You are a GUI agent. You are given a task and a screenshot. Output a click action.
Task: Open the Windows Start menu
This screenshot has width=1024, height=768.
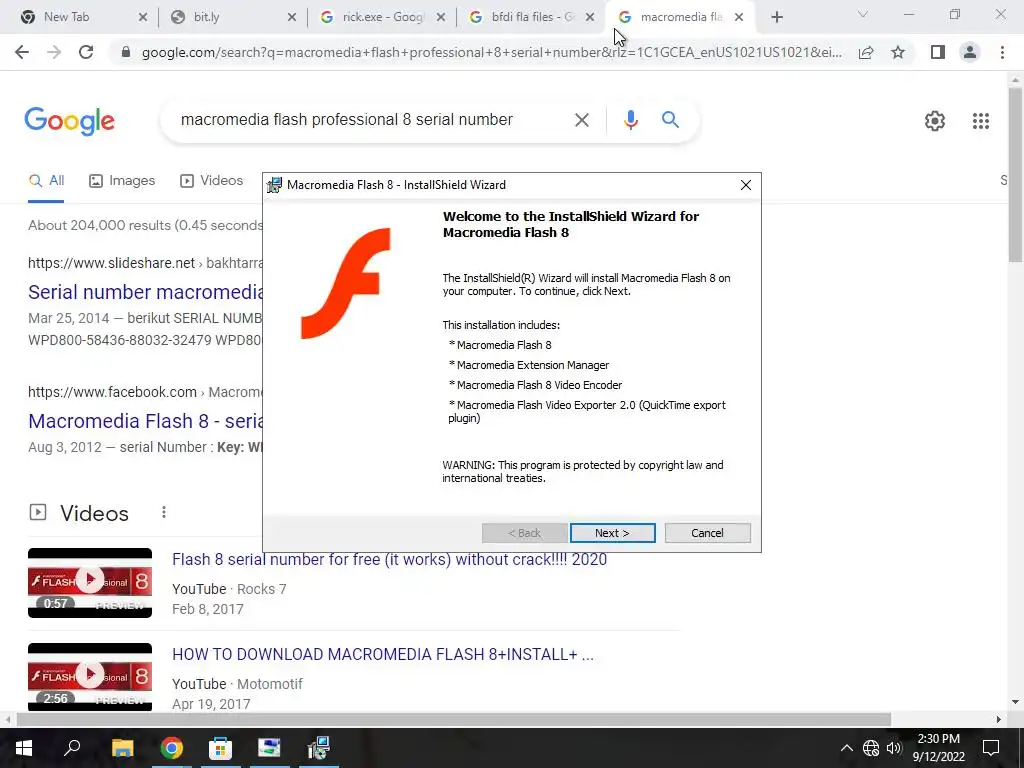pos(24,748)
